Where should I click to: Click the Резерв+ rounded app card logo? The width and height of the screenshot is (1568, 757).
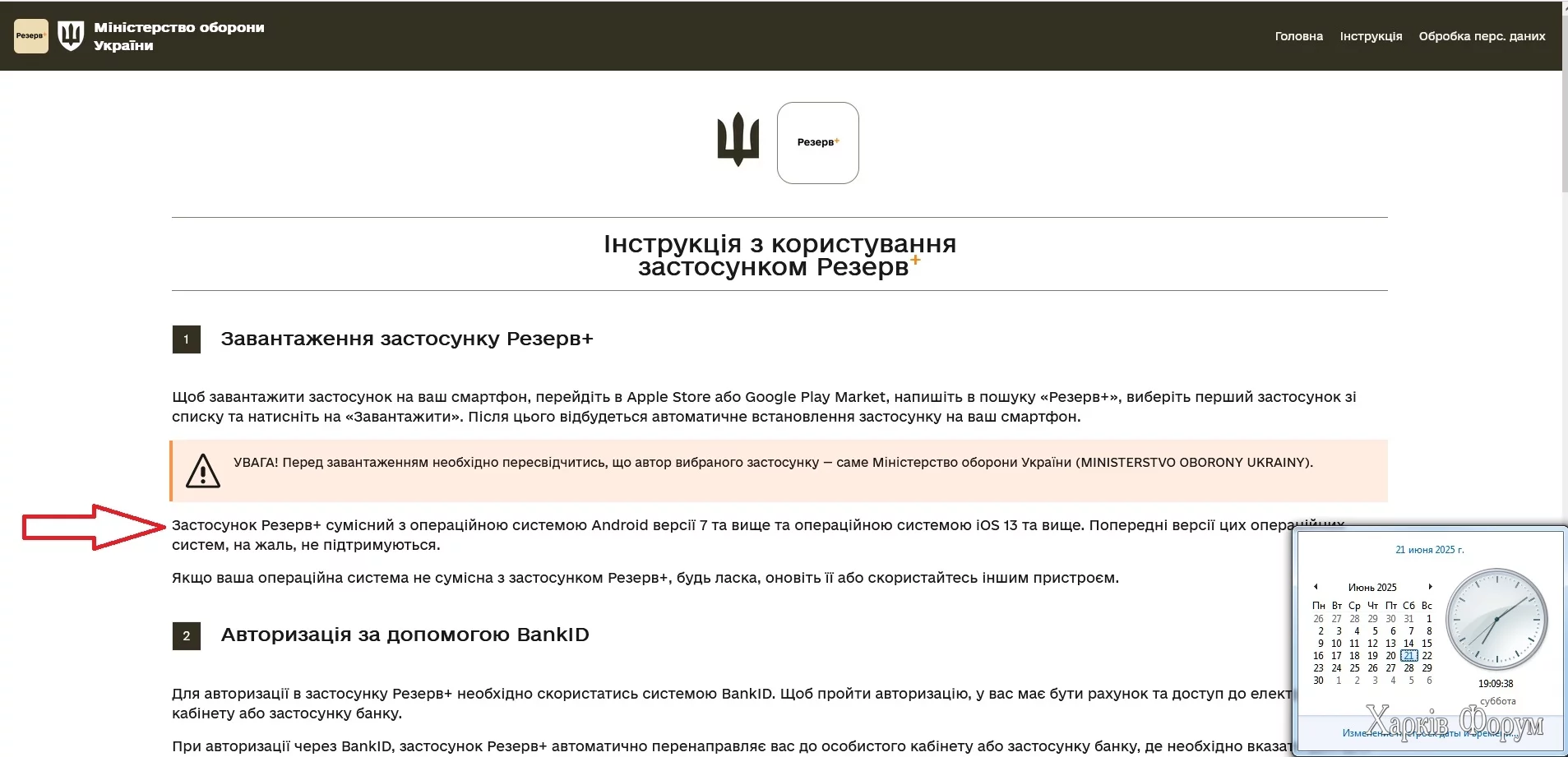(x=818, y=143)
